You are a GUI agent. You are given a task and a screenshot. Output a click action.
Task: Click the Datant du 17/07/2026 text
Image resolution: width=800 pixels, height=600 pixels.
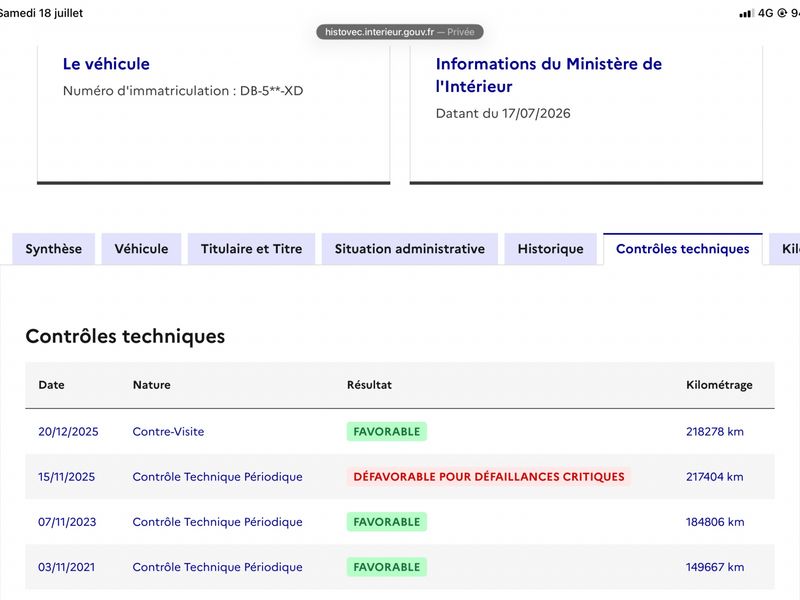[503, 113]
